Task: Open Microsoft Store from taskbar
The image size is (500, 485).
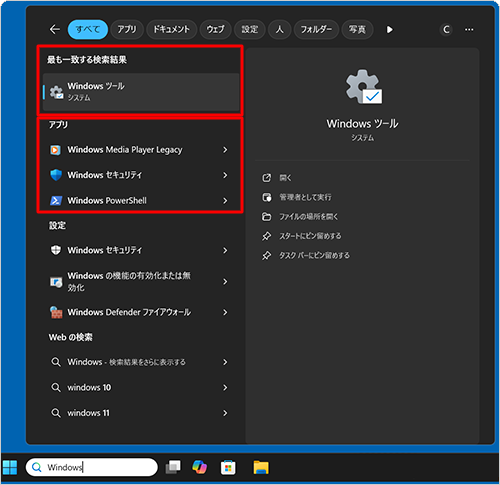Action: click(x=228, y=467)
